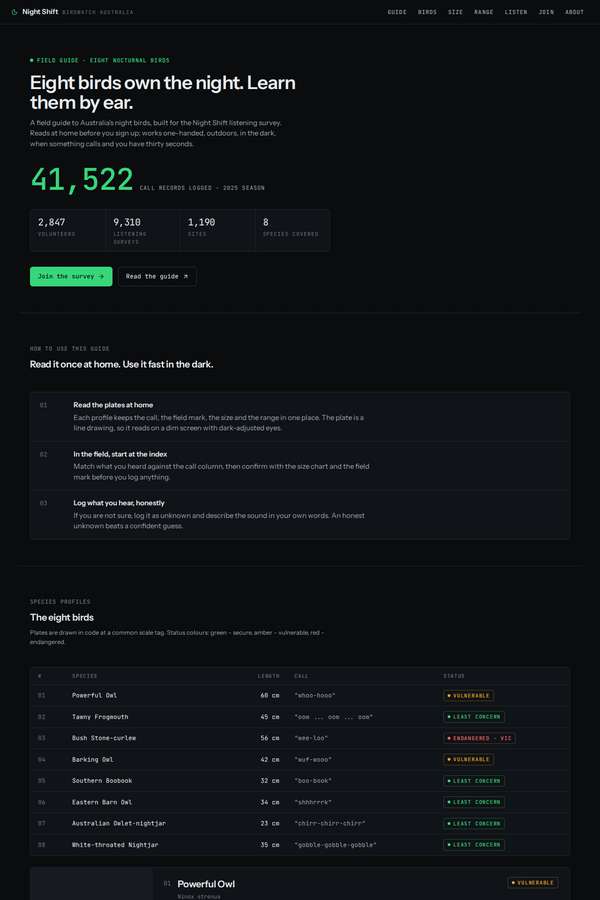Click the 56 cm length cell
The image size is (600, 900).
[270, 738]
